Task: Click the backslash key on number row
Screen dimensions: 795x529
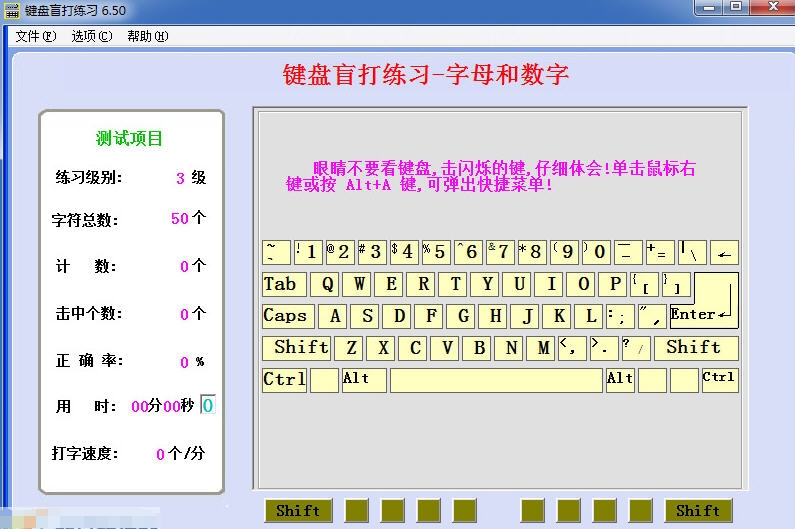Action: (x=692, y=252)
